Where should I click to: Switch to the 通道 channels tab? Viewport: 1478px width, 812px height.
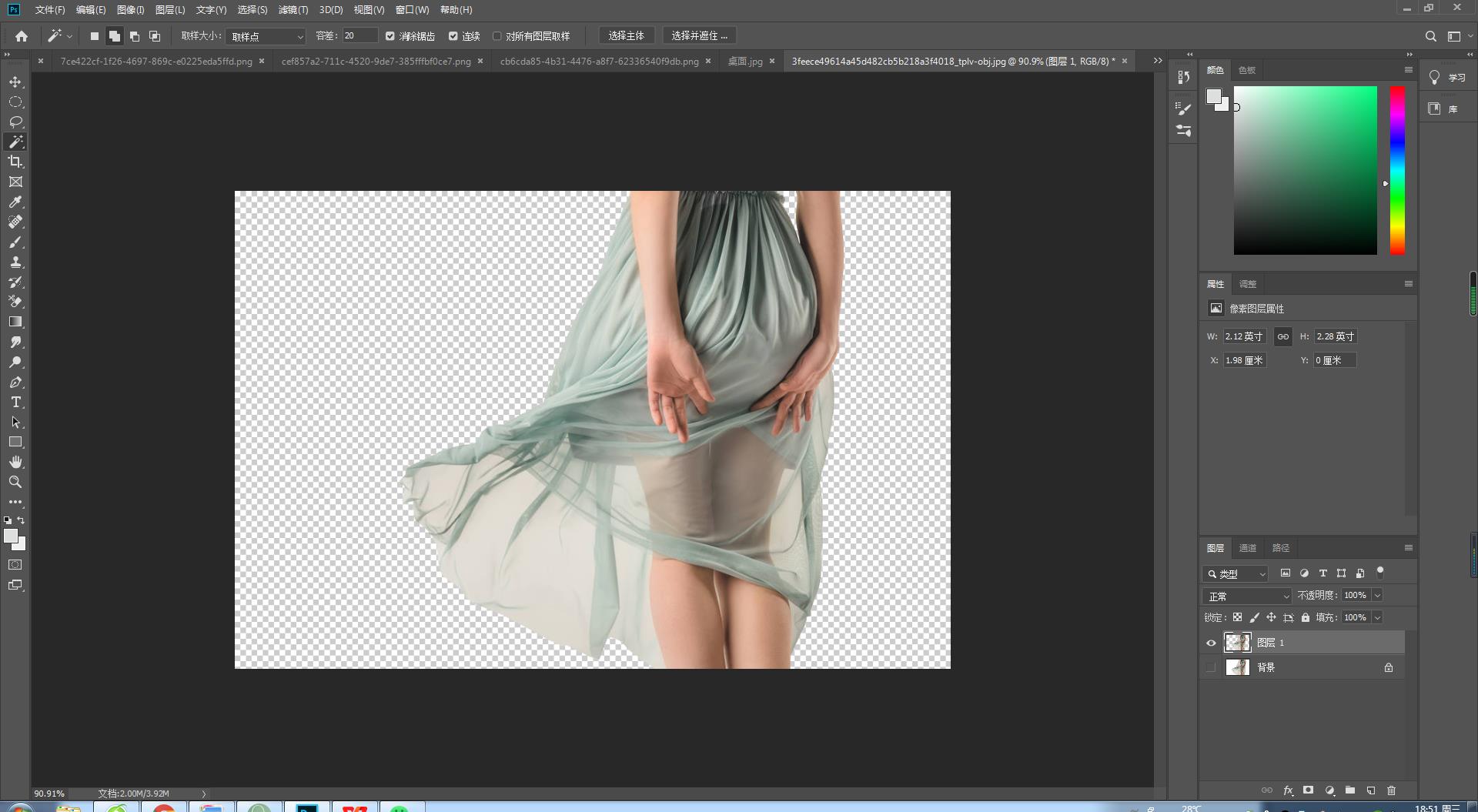1247,548
